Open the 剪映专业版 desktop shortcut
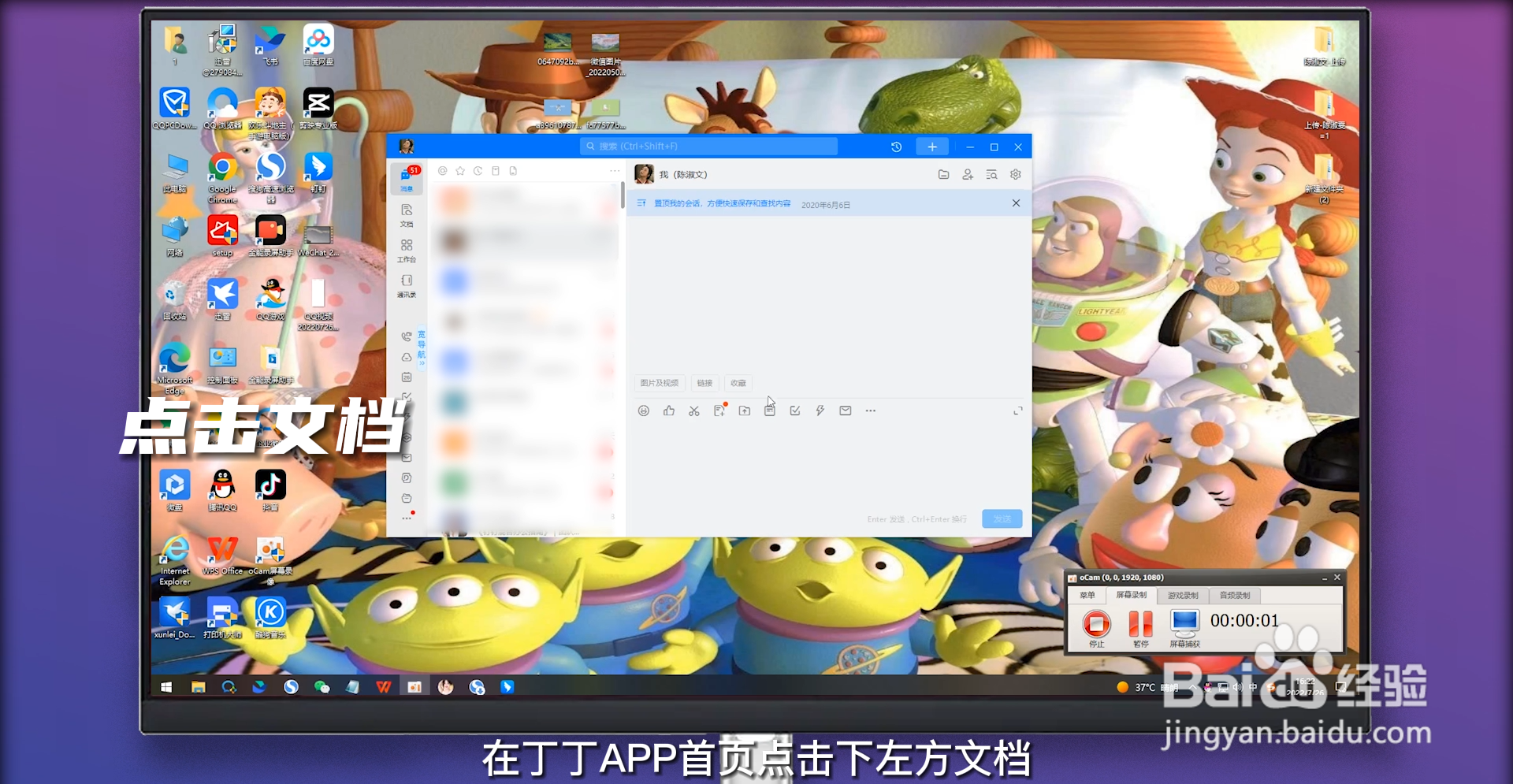This screenshot has width=1513, height=784. click(318, 109)
